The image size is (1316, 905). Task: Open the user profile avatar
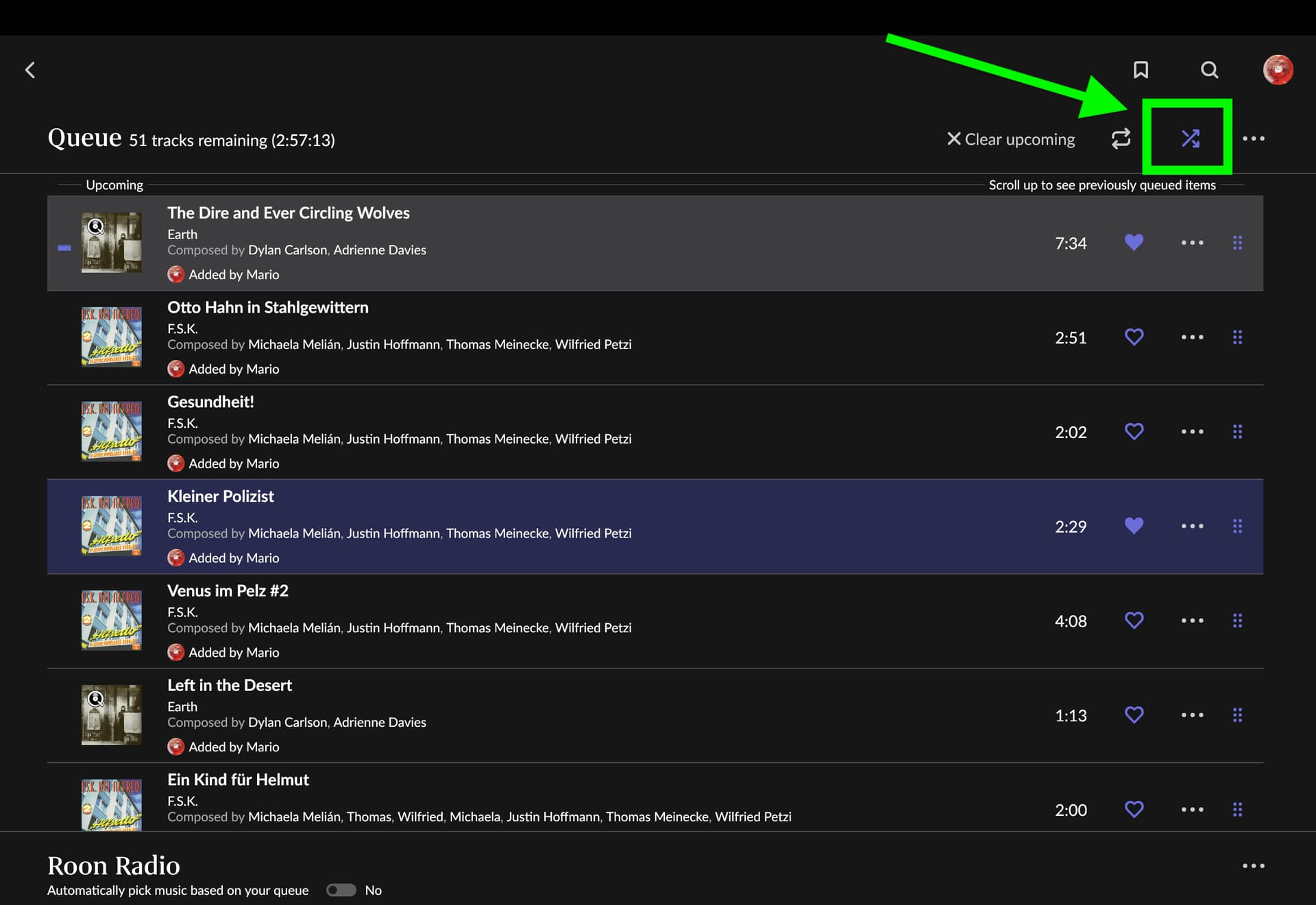pos(1278,69)
